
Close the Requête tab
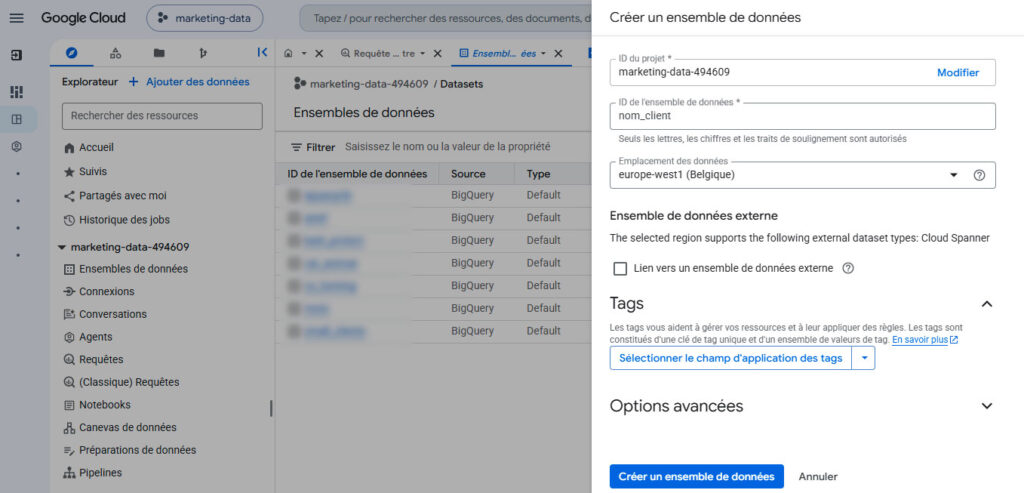pyautogui.click(x=438, y=54)
